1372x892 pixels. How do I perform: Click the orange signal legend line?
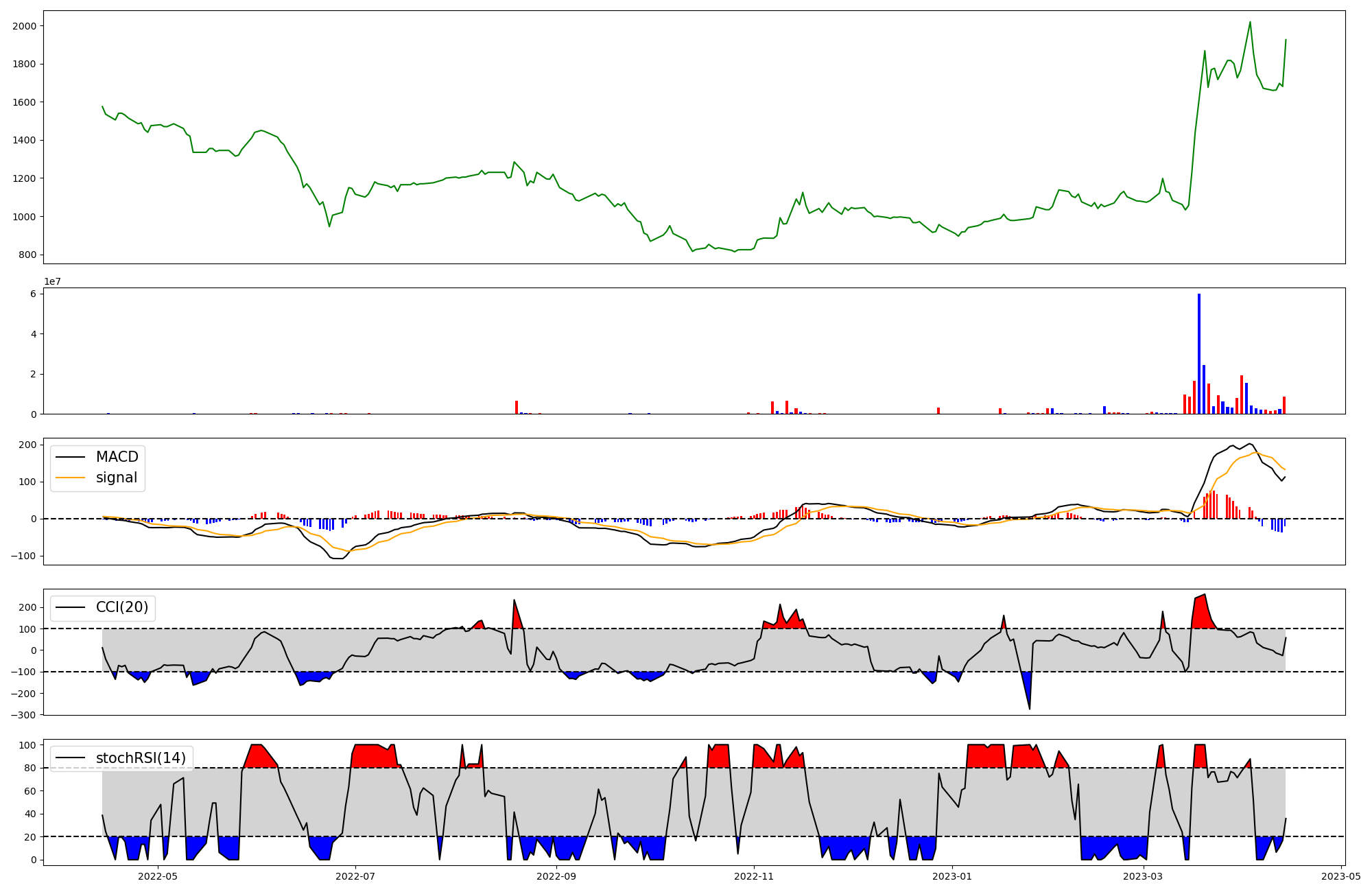(x=70, y=478)
